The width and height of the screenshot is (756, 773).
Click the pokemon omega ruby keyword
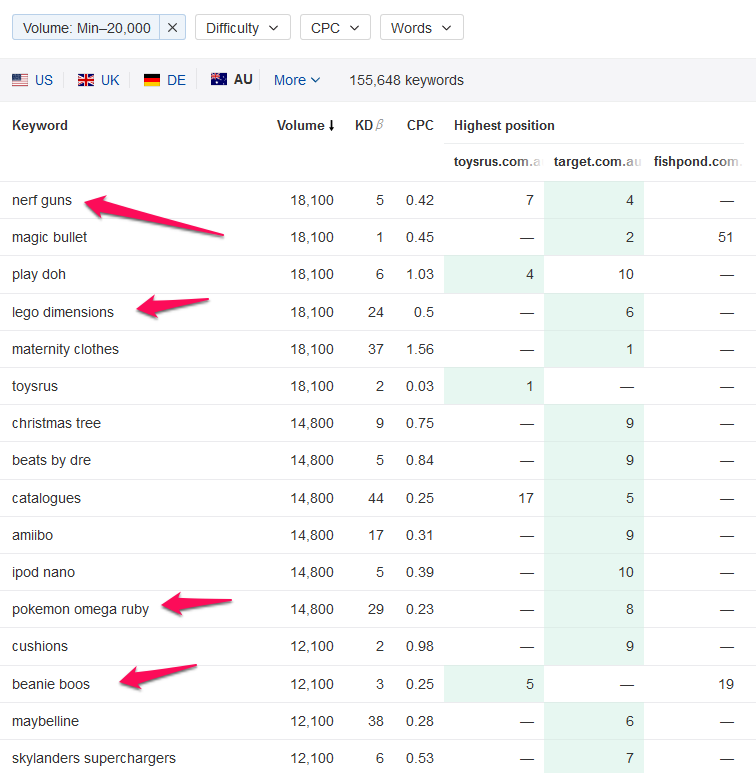(80, 609)
